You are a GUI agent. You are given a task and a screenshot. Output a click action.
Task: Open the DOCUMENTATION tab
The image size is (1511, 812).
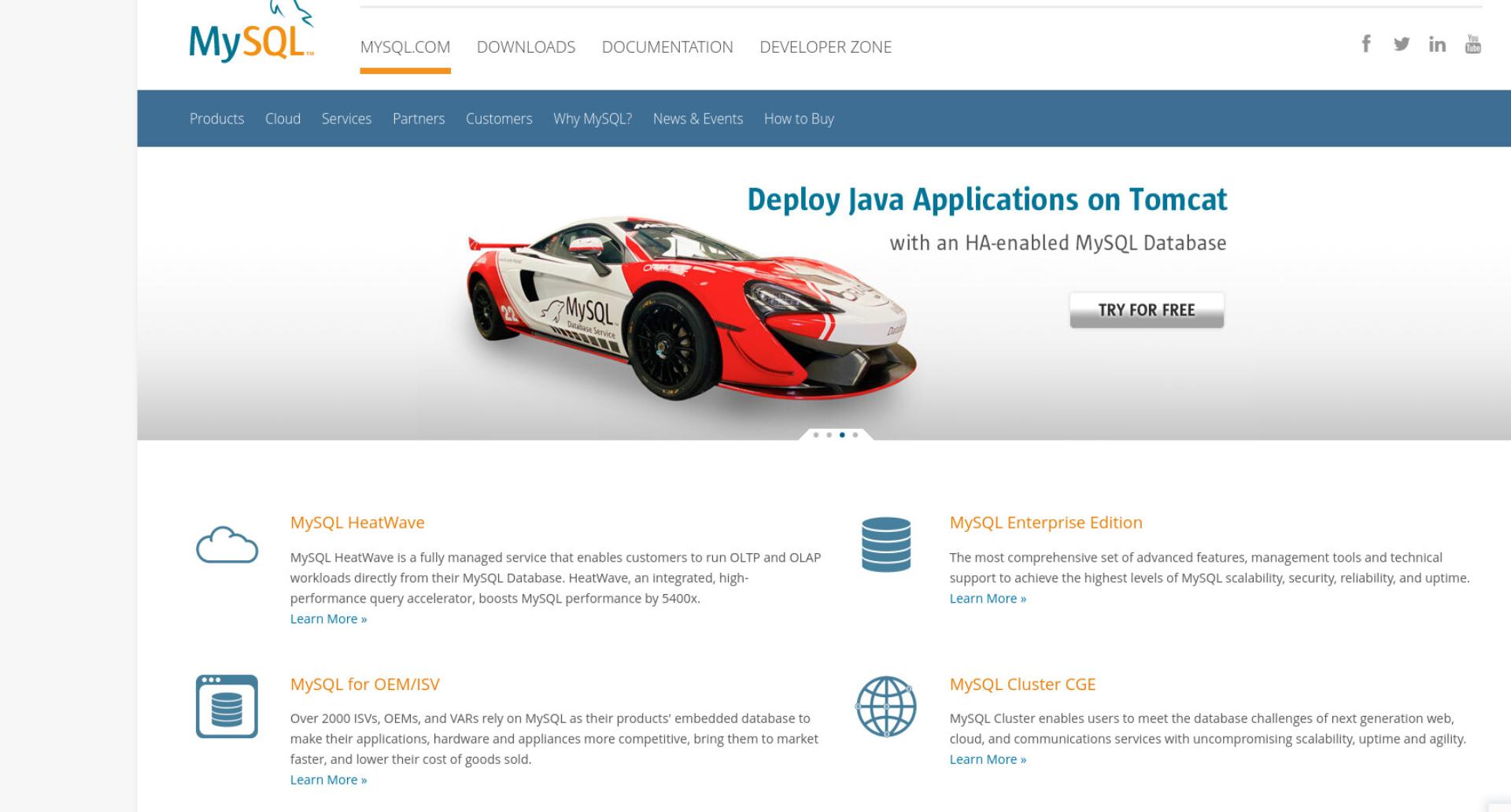(667, 47)
